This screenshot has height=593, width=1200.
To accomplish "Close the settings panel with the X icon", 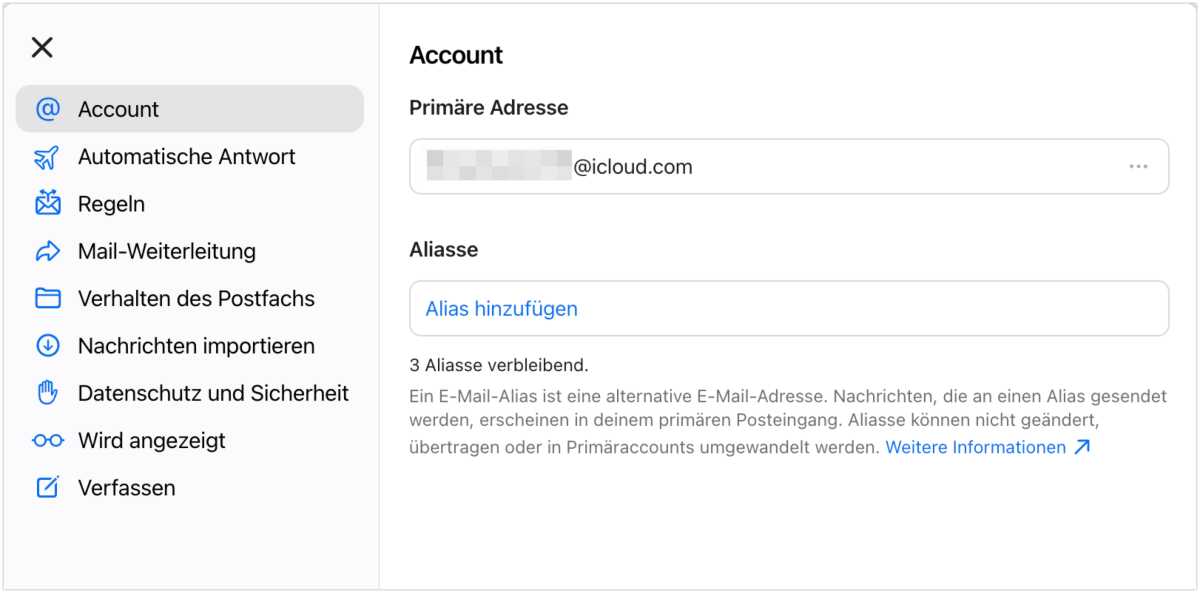I will point(42,47).
